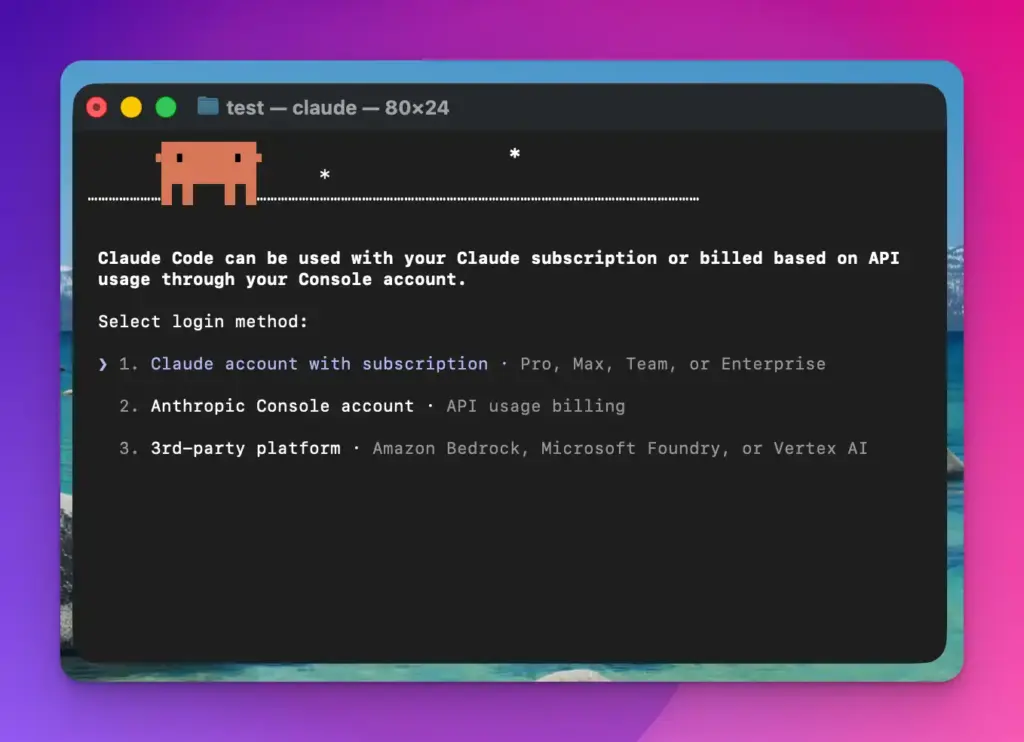Image resolution: width=1024 pixels, height=742 pixels.
Task: Click the orange Claude pixel mascot
Action: (208, 171)
